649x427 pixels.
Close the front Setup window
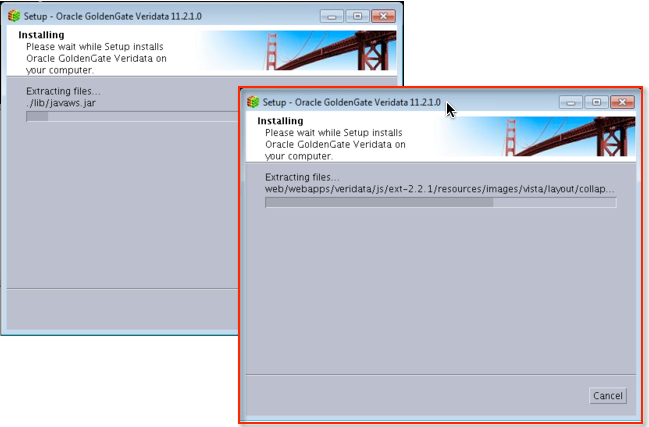[622, 102]
